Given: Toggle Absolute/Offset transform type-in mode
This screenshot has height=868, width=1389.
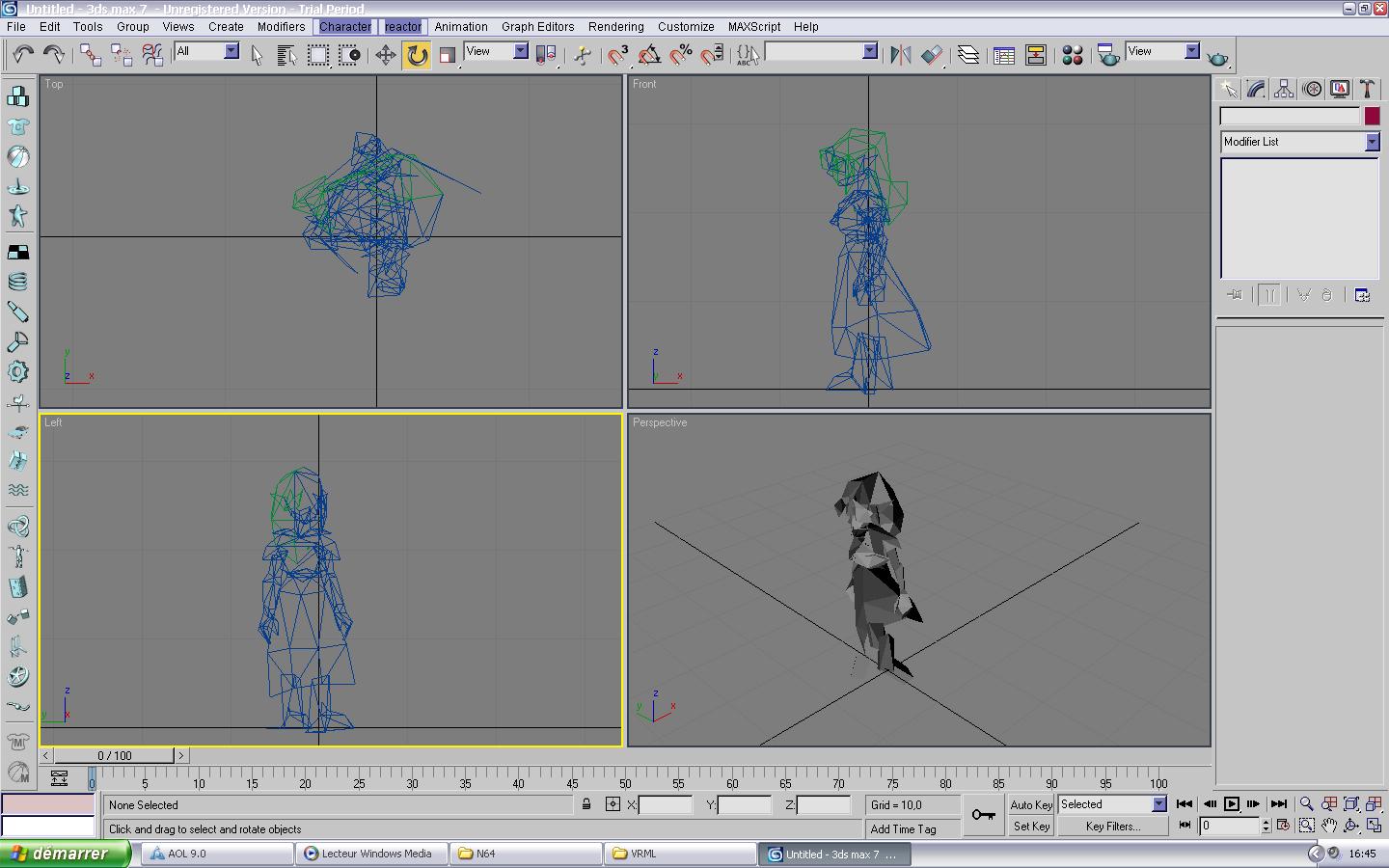Looking at the screenshot, I should pos(613,804).
